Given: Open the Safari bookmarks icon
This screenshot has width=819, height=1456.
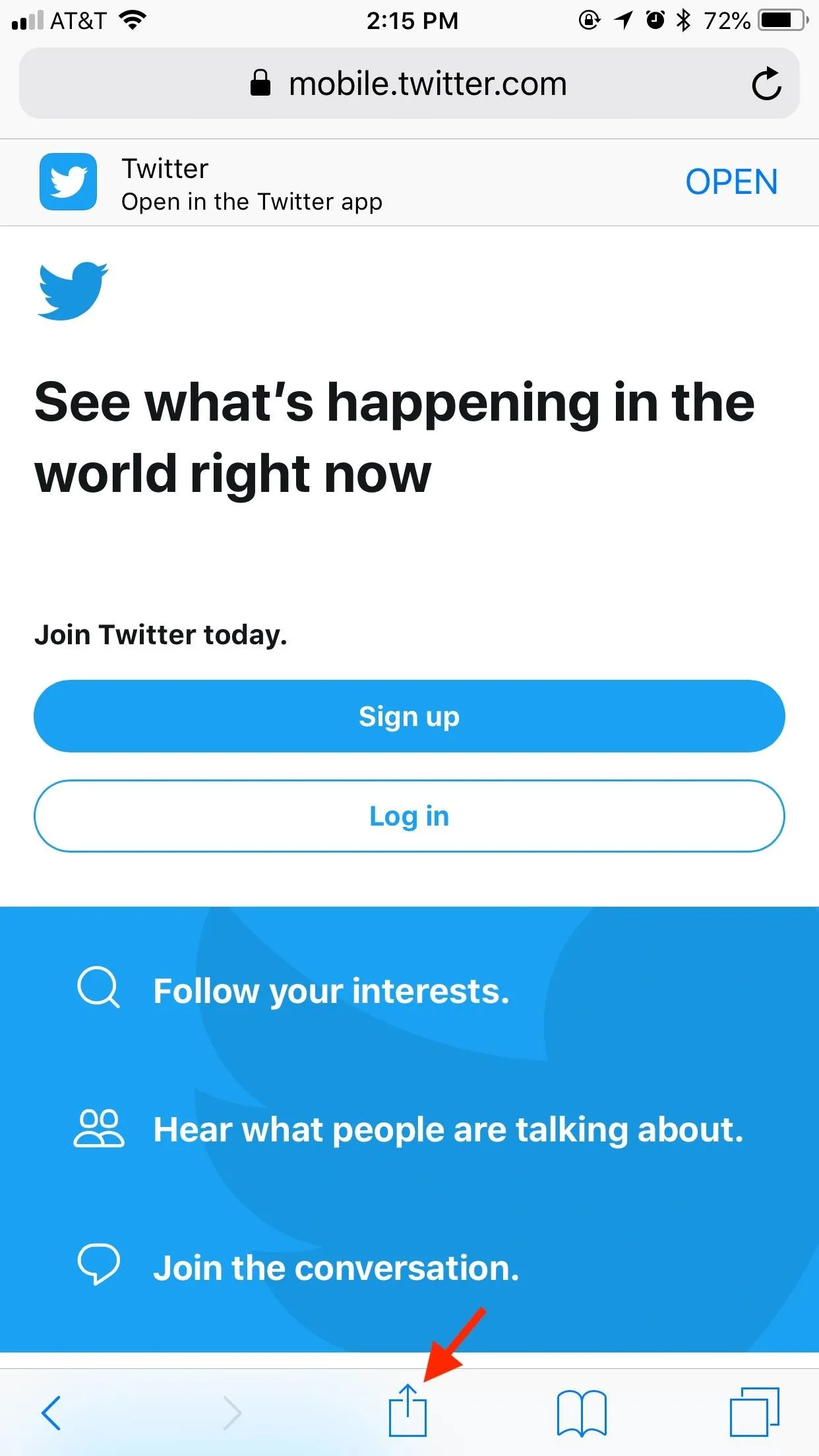Looking at the screenshot, I should 582,1413.
